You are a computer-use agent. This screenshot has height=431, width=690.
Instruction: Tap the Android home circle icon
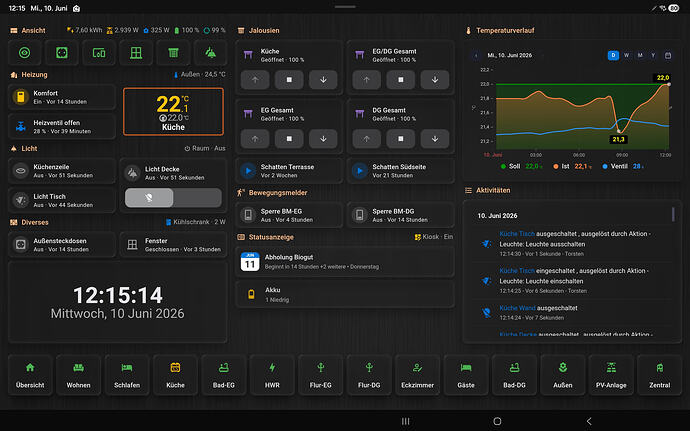pos(497,421)
